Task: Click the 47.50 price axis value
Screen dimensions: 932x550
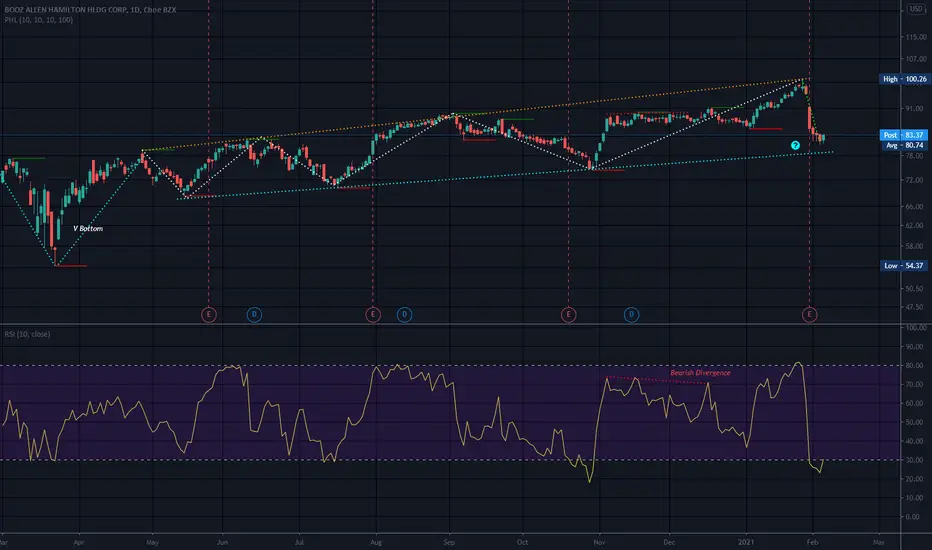Action: tap(915, 307)
